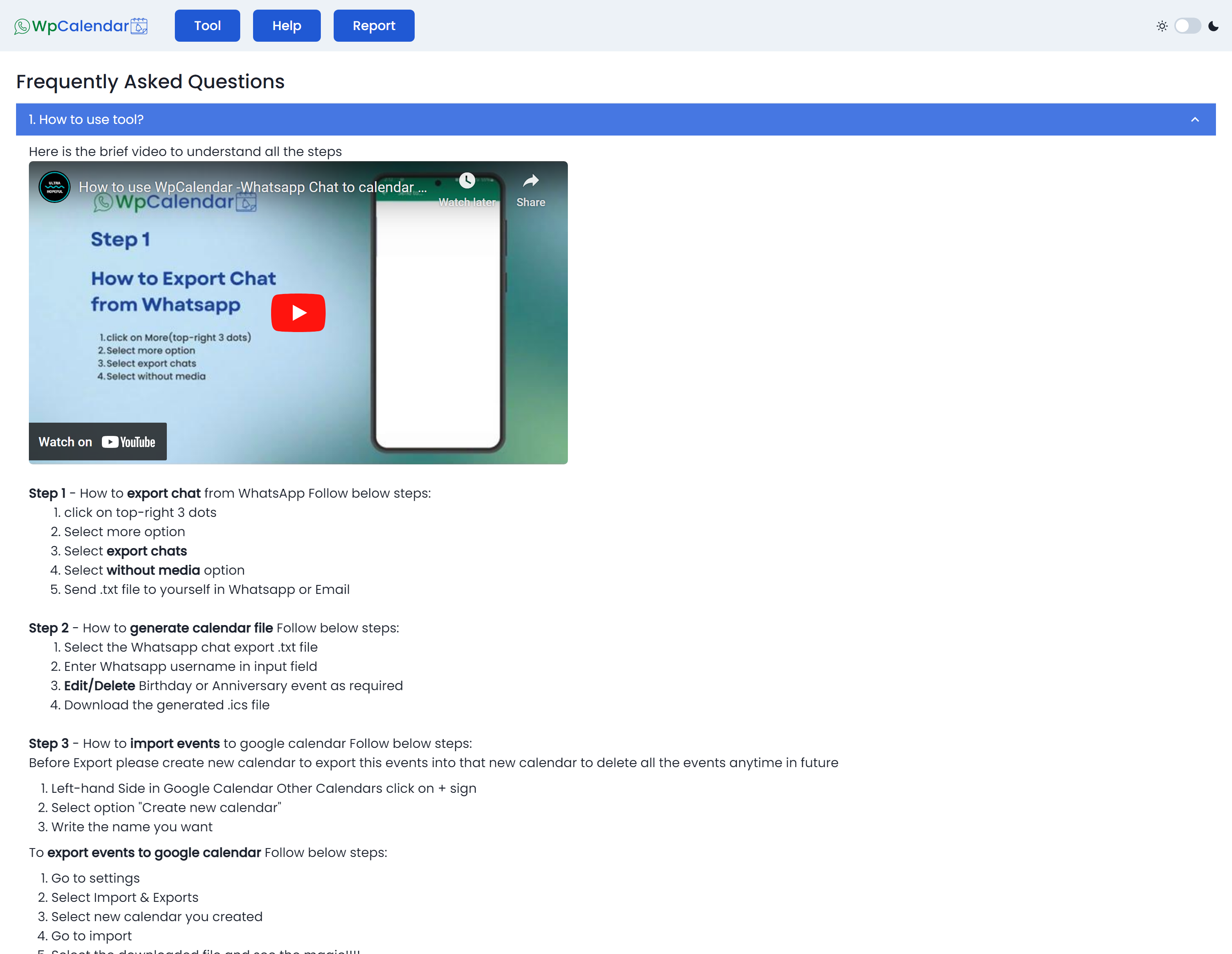This screenshot has width=1232, height=954.
Task: Click 'Select export chats' list item
Action: 125,551
